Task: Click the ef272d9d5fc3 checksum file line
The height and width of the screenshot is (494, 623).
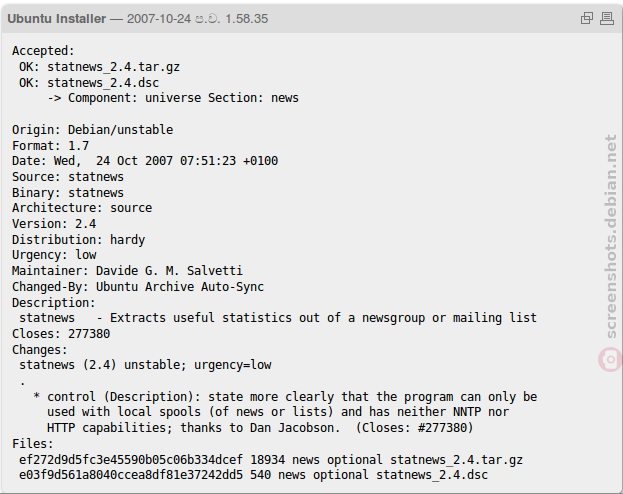Action: click(x=271, y=459)
